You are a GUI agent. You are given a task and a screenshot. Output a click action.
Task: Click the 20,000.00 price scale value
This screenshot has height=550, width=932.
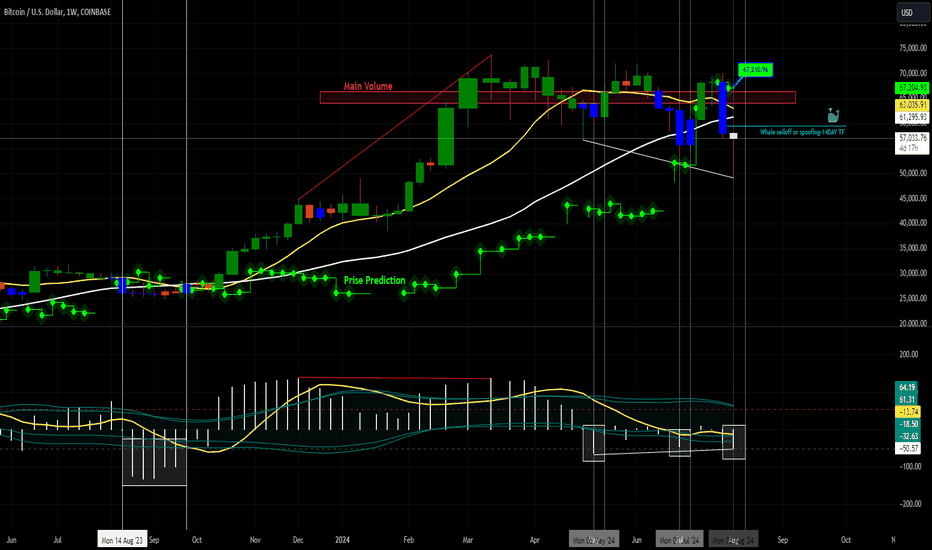(912, 323)
